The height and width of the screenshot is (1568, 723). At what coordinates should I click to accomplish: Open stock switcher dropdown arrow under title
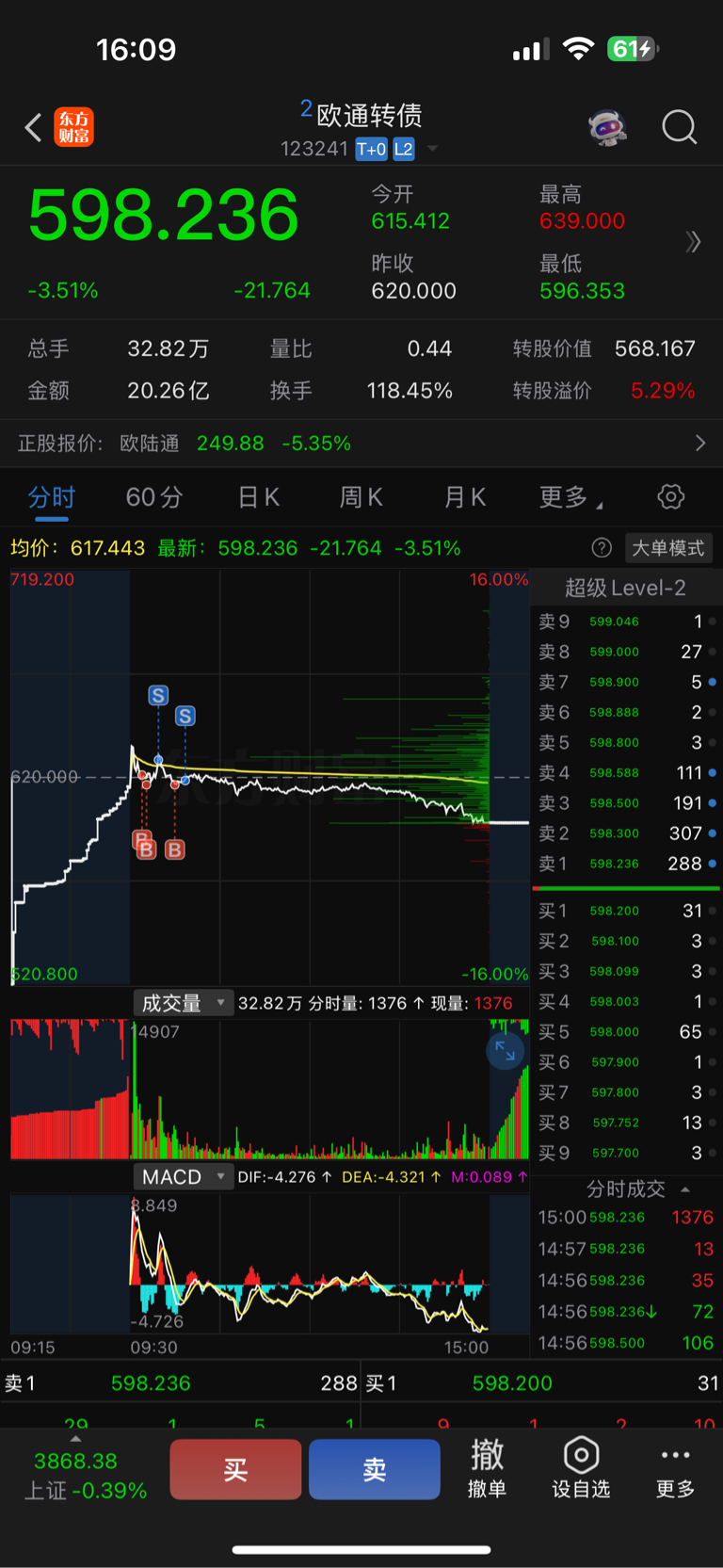433,149
